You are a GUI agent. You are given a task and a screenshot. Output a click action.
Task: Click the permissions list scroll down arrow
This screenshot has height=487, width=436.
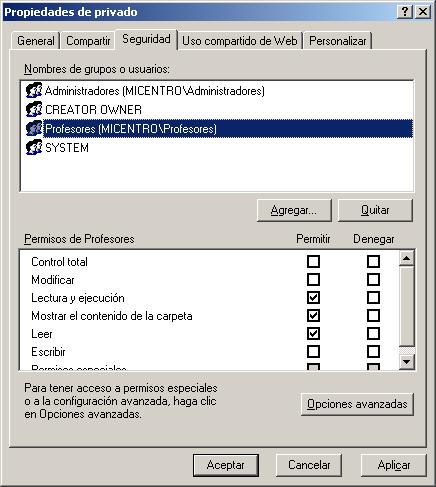click(407, 361)
